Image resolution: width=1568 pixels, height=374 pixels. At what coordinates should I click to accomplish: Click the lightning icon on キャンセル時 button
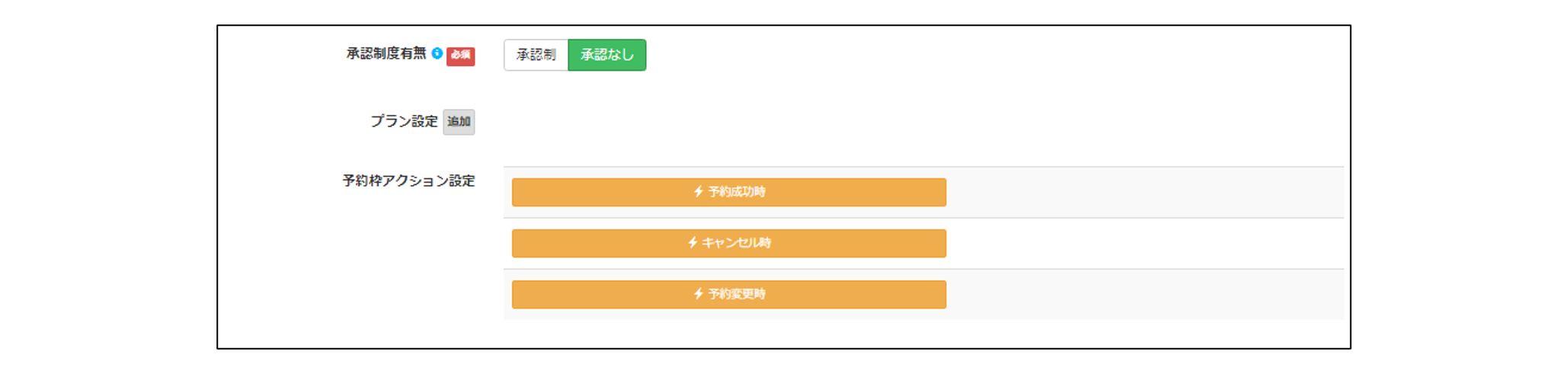pos(693,243)
